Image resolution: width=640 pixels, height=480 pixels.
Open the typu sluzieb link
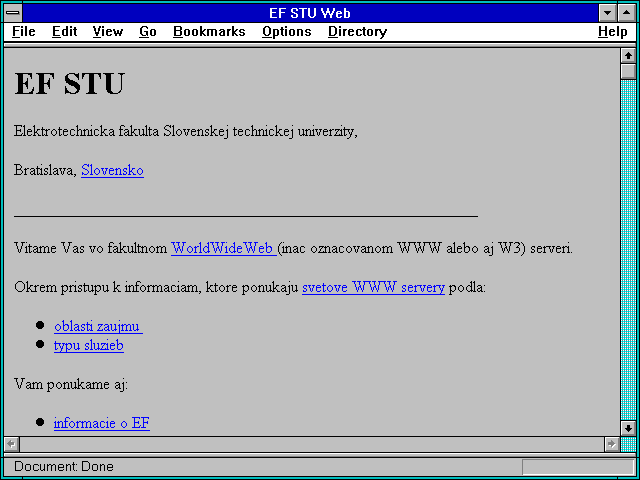[89, 345]
